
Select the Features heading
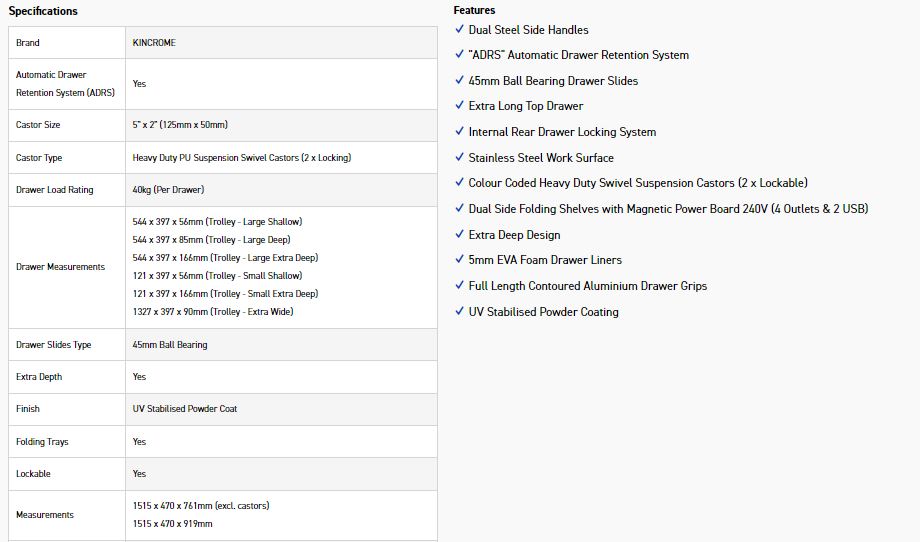[474, 10]
